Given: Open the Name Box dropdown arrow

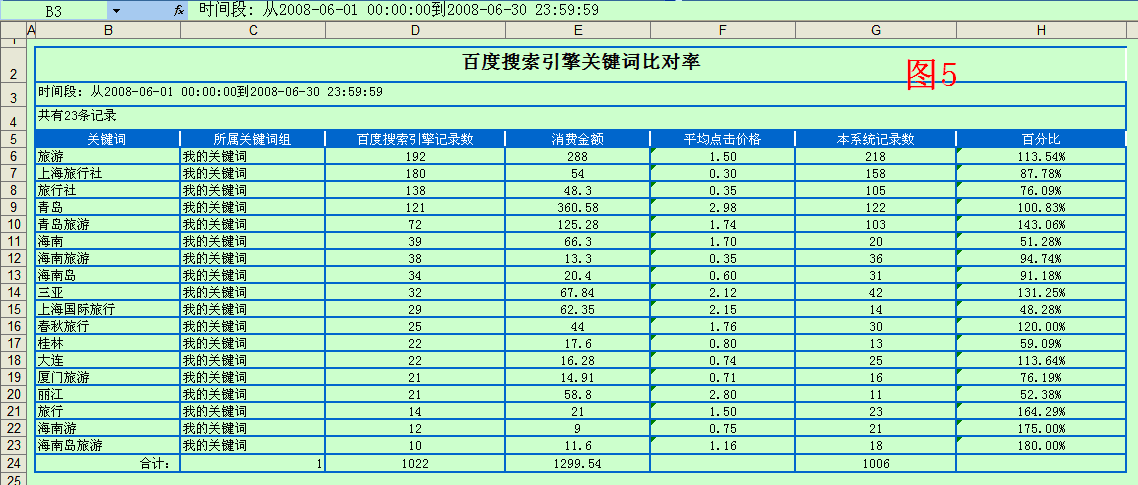Looking at the screenshot, I should pos(116,10).
